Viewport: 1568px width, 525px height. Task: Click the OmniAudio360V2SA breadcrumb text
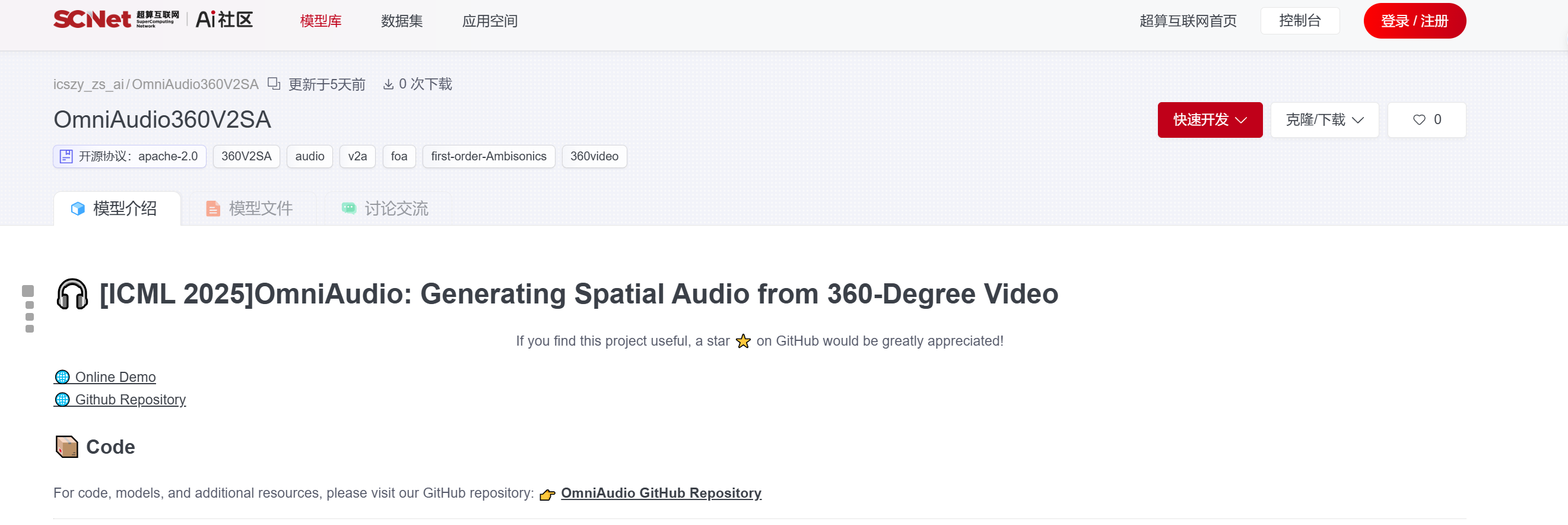pos(195,84)
